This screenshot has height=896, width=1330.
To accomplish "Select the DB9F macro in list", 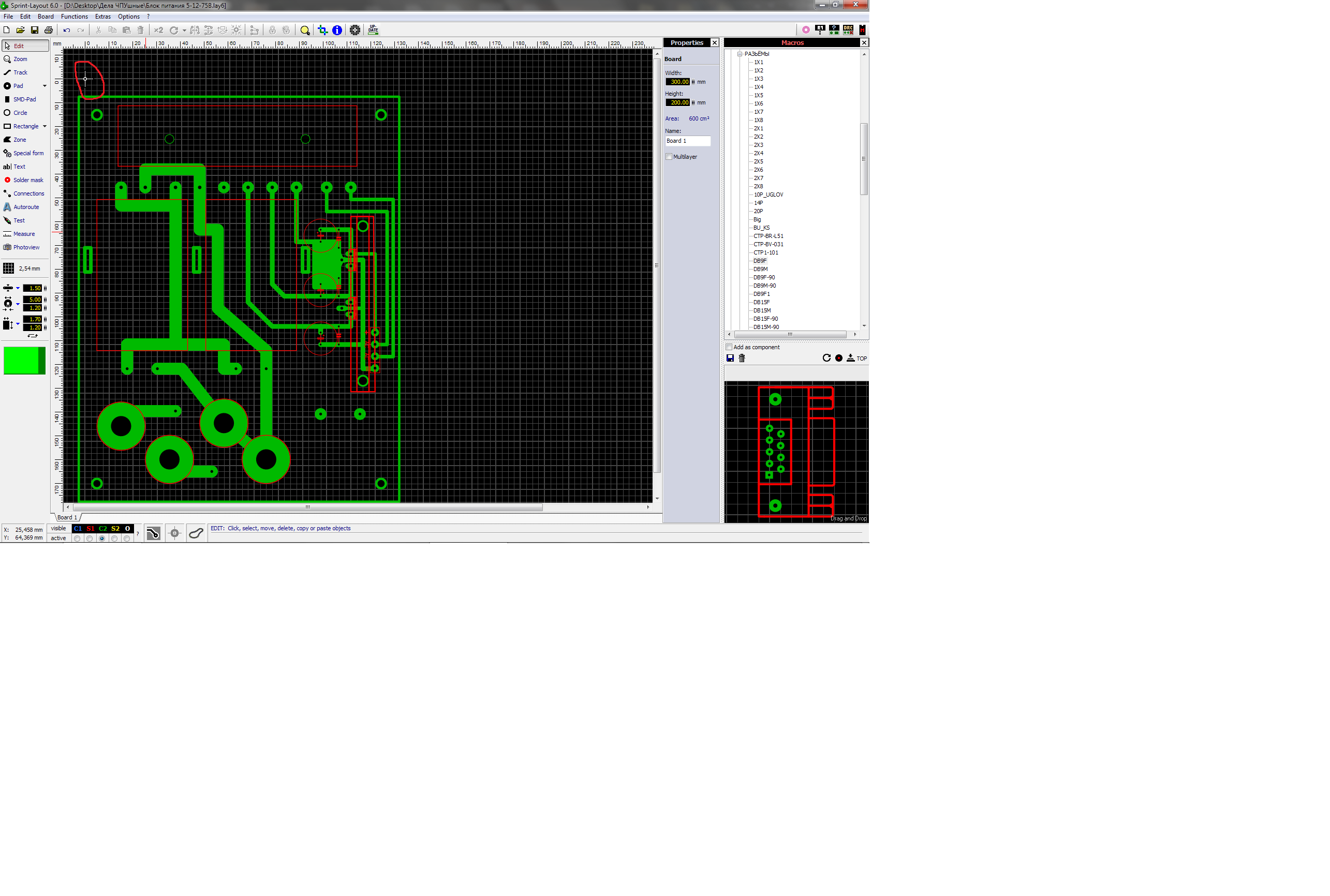I will click(x=760, y=261).
